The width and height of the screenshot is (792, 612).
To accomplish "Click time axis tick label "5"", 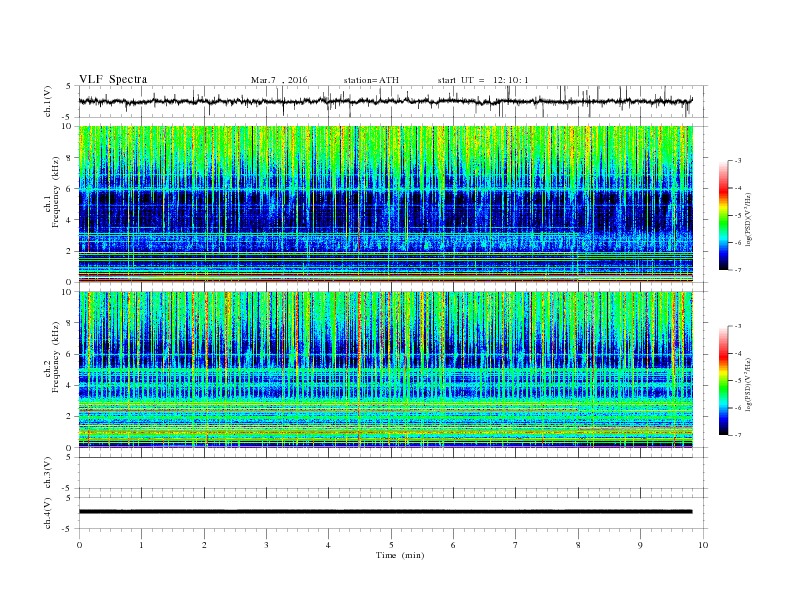I will [391, 545].
